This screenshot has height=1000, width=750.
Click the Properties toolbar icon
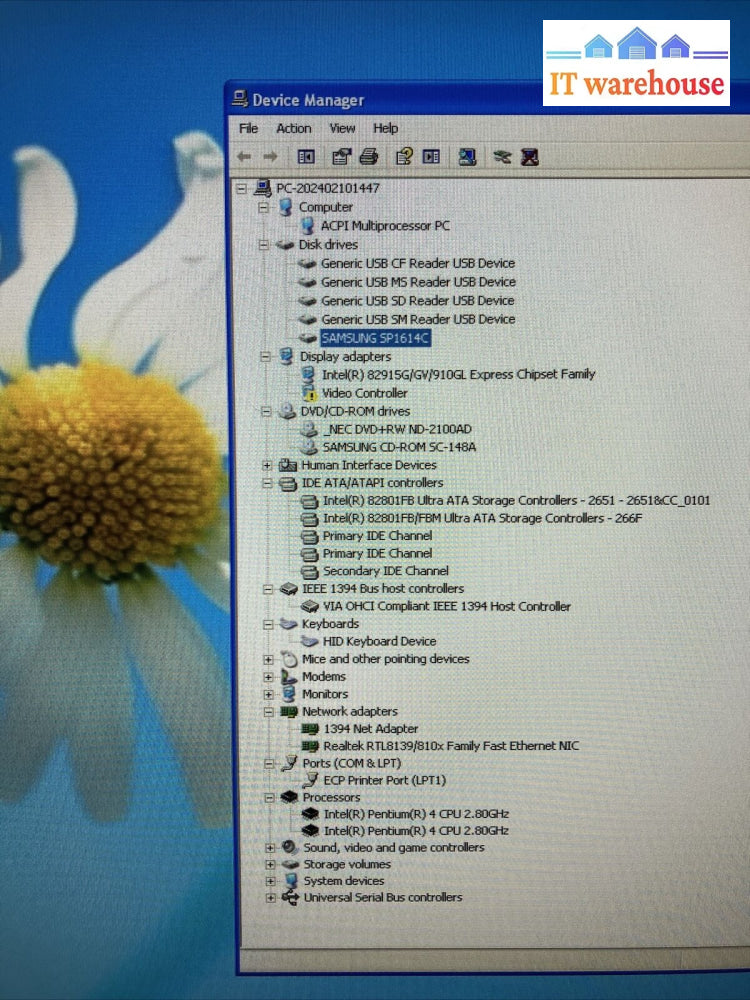coord(342,157)
